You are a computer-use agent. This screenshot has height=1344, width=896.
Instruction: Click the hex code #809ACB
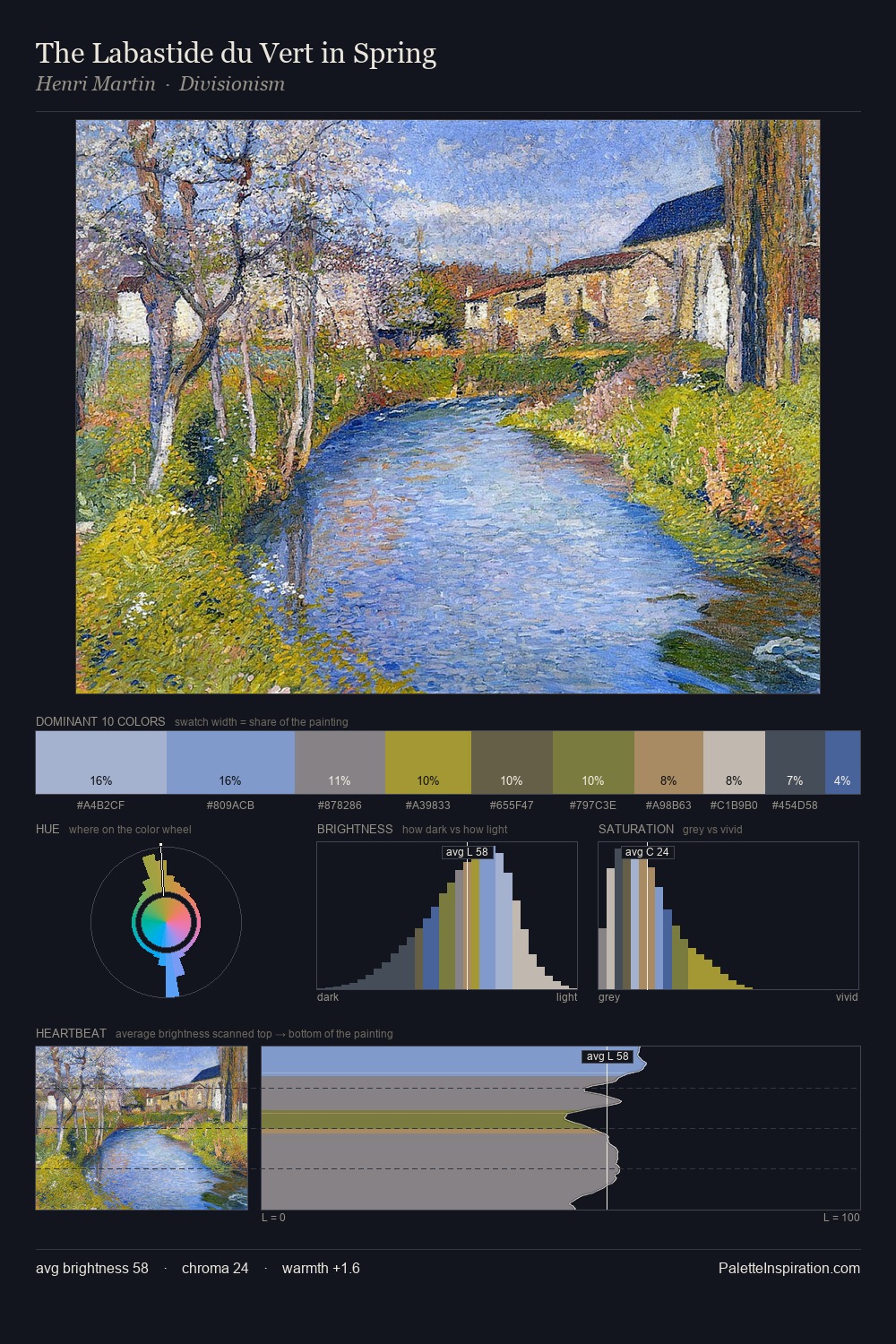tap(230, 806)
